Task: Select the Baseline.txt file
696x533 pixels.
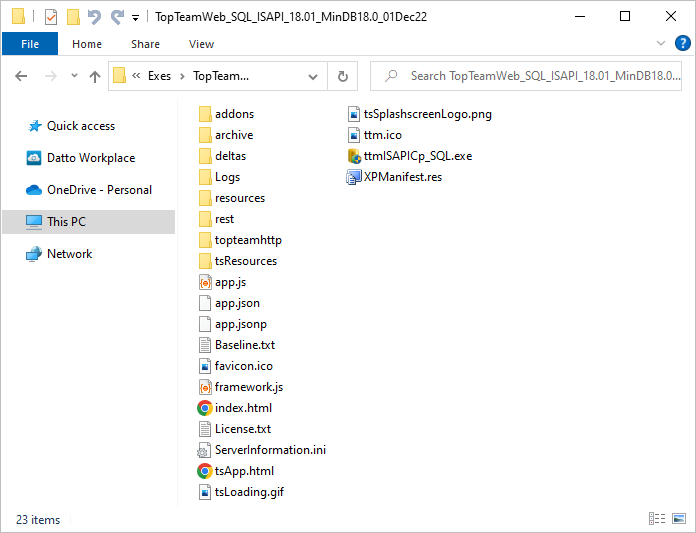Action: (x=237, y=345)
